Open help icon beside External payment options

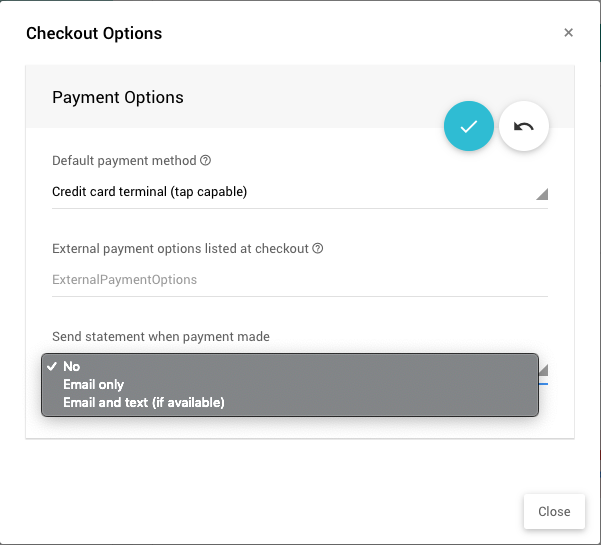click(318, 249)
